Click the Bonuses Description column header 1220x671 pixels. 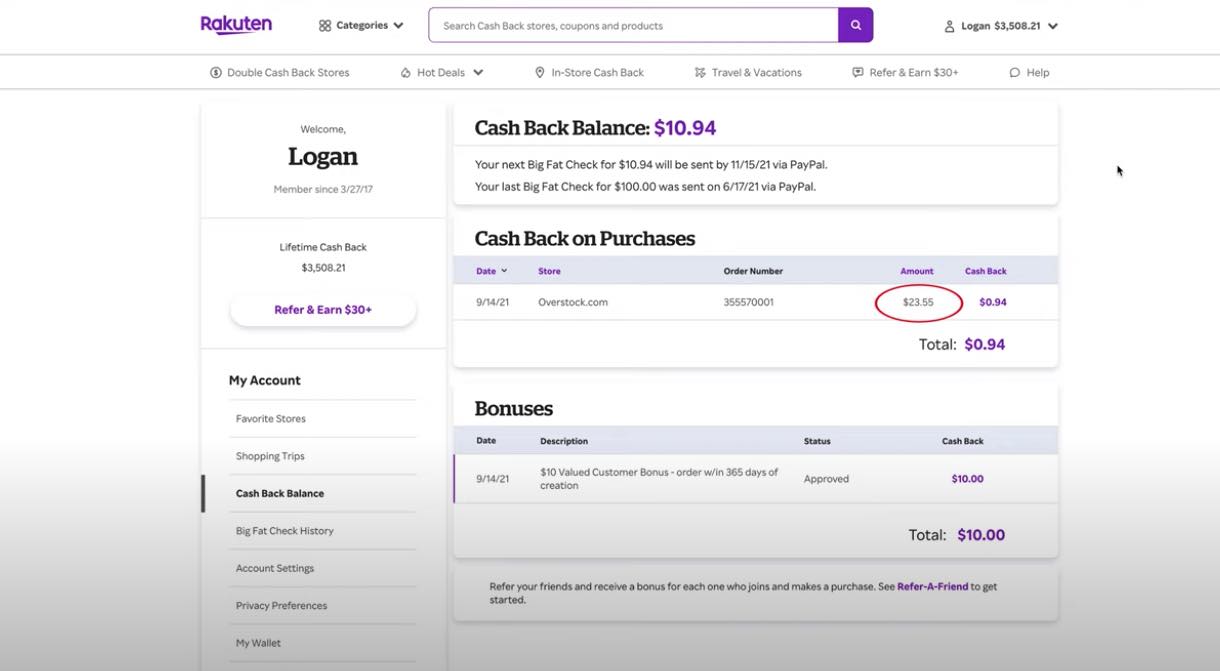tap(564, 441)
